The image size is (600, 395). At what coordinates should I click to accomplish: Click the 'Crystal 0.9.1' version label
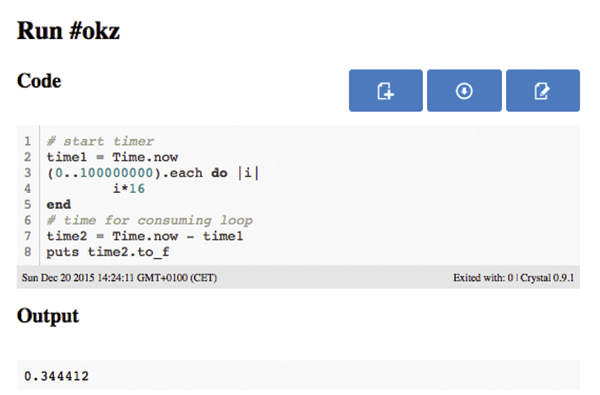(547, 277)
